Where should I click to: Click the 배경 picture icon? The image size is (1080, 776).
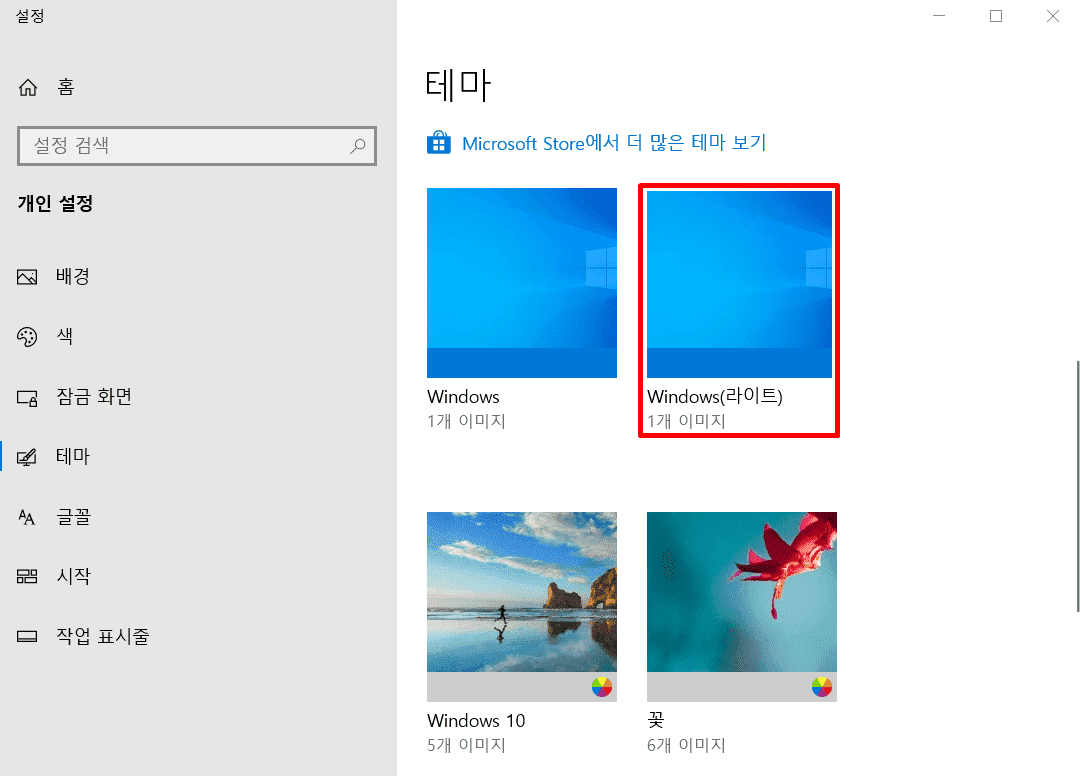(x=27, y=277)
